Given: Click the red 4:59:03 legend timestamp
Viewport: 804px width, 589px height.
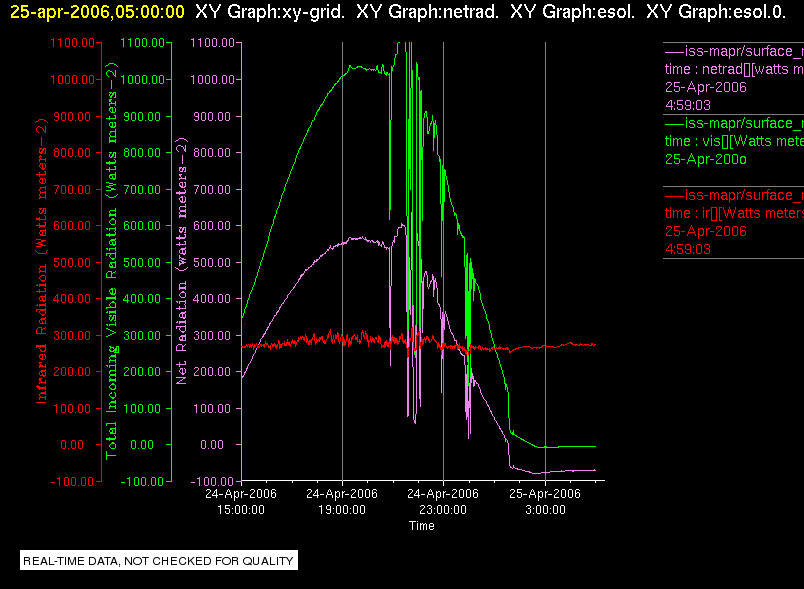Looking at the screenshot, I should pos(688,249).
